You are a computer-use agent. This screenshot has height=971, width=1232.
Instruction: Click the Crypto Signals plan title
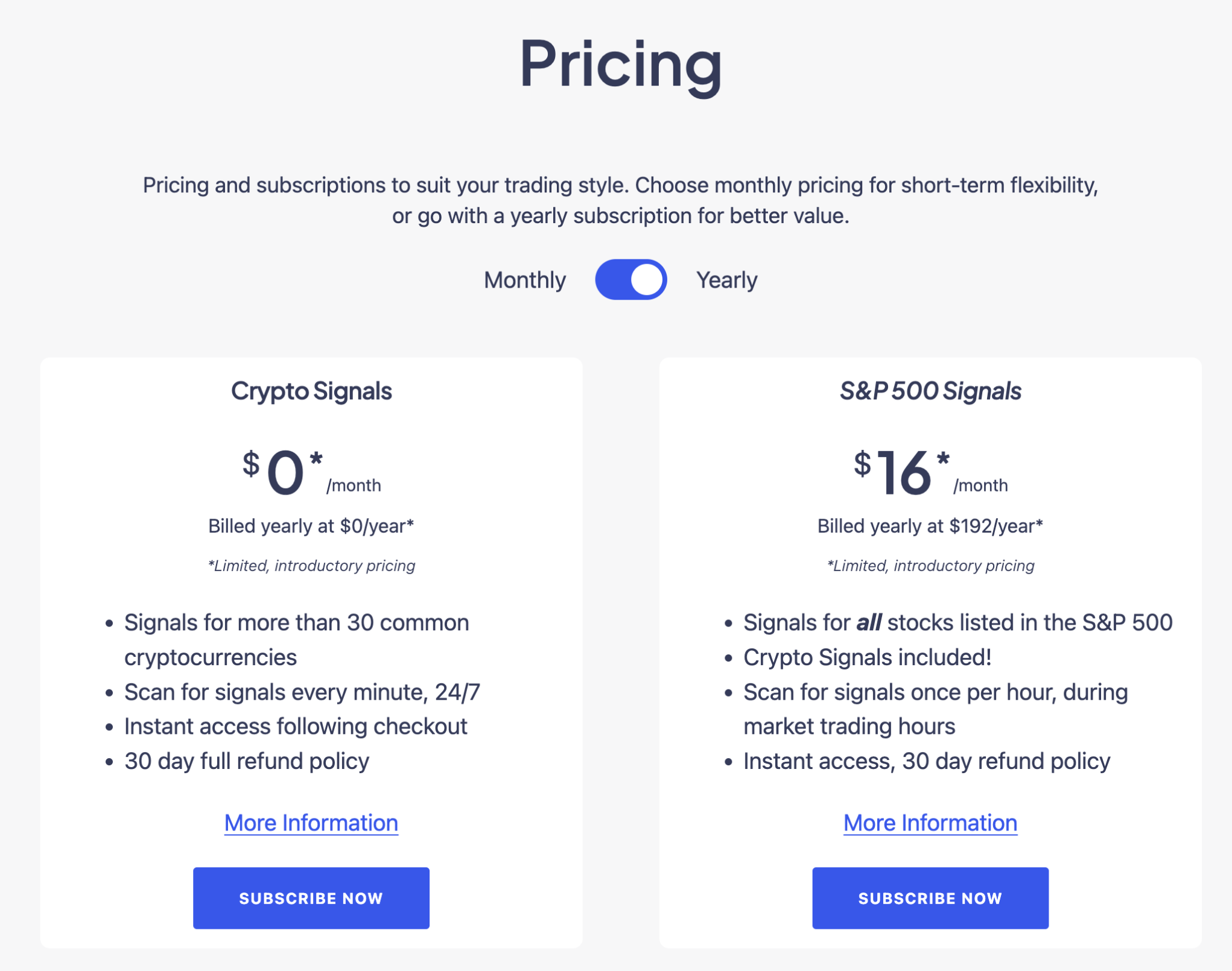[x=311, y=391]
